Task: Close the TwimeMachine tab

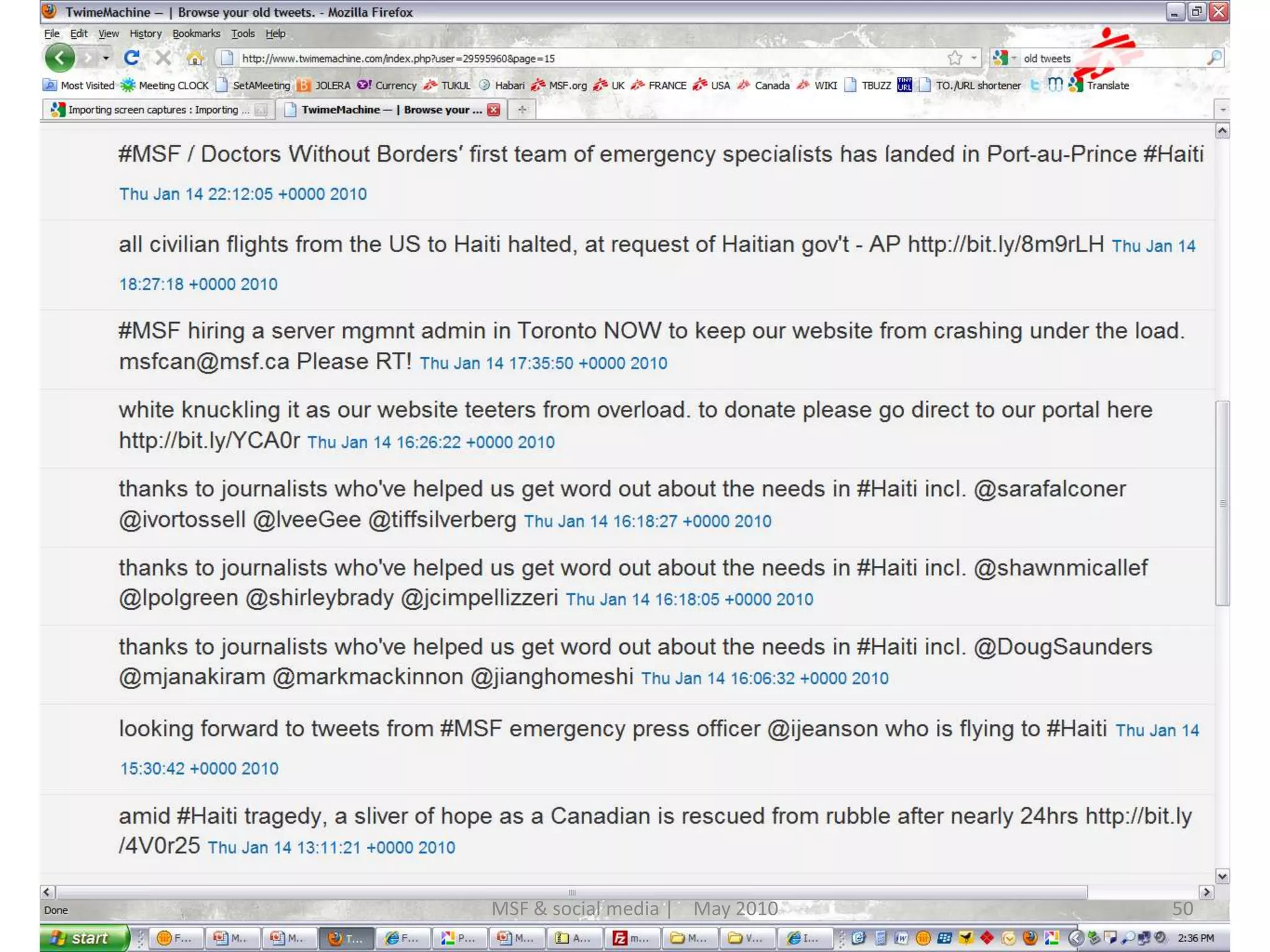Action: (494, 110)
